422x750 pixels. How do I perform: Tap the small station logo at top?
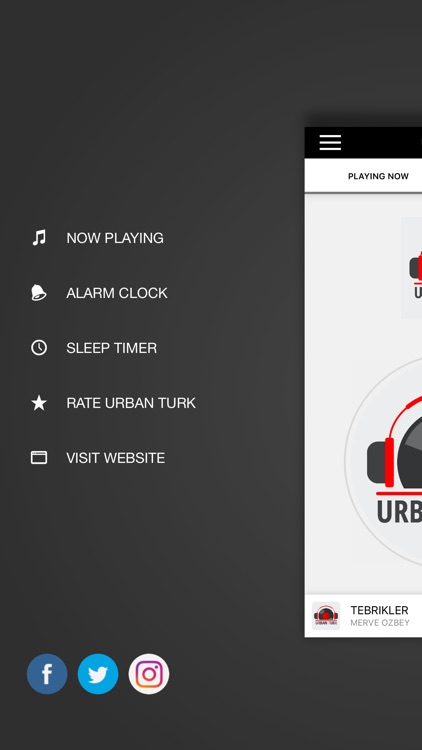click(412, 268)
